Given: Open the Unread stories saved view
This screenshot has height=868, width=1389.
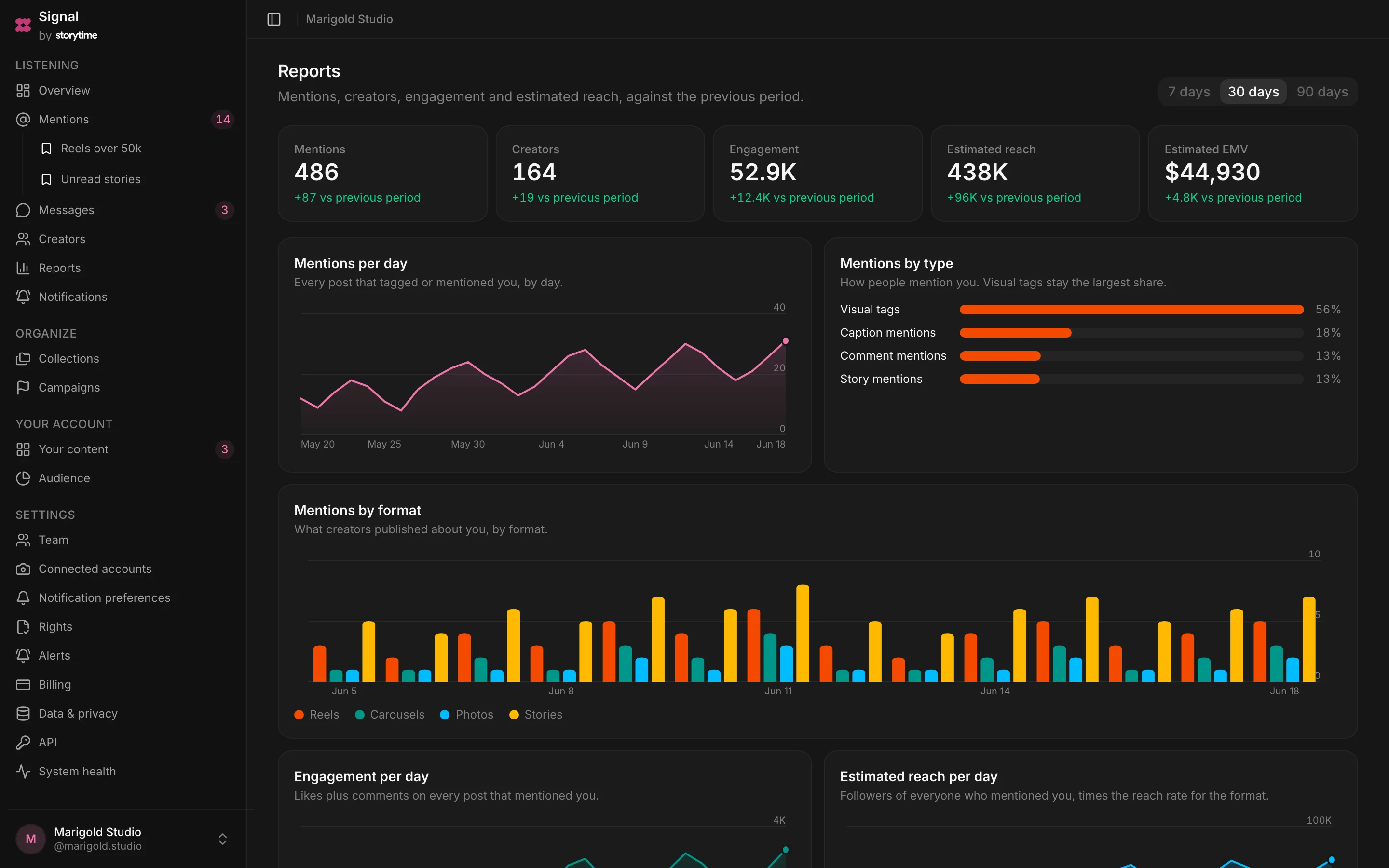Looking at the screenshot, I should coord(136,179).
